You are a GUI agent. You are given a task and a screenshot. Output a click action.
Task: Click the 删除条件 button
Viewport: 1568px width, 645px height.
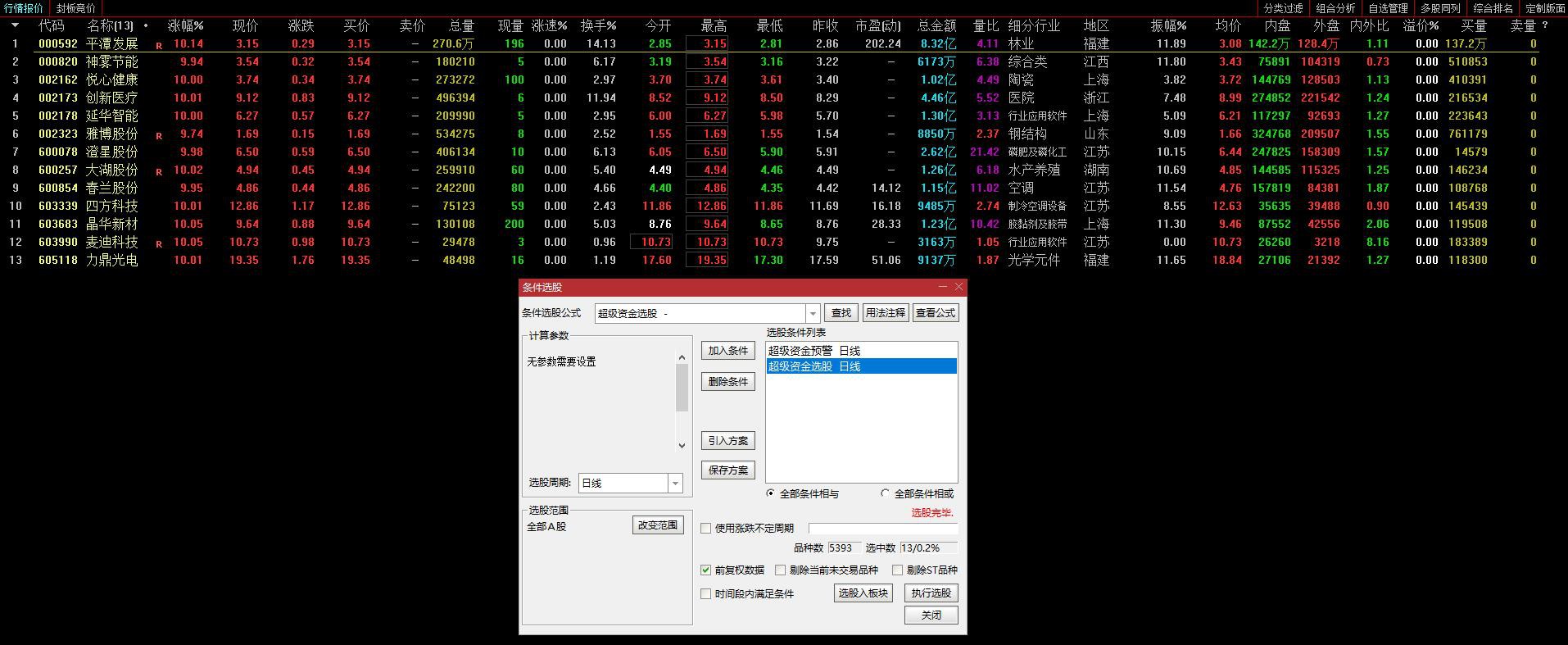pyautogui.click(x=728, y=382)
